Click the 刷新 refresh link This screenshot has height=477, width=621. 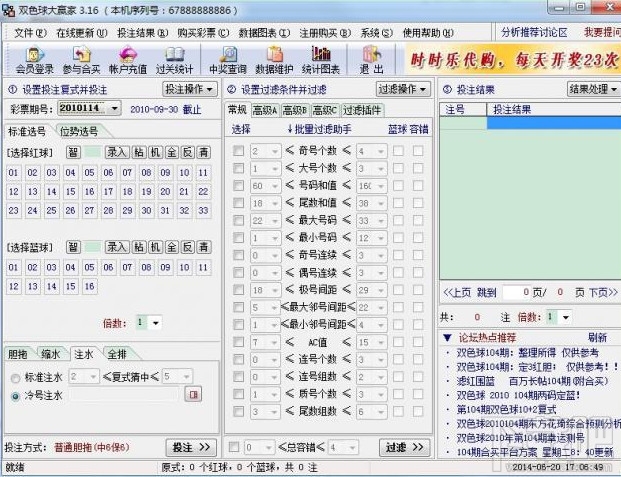tap(597, 338)
